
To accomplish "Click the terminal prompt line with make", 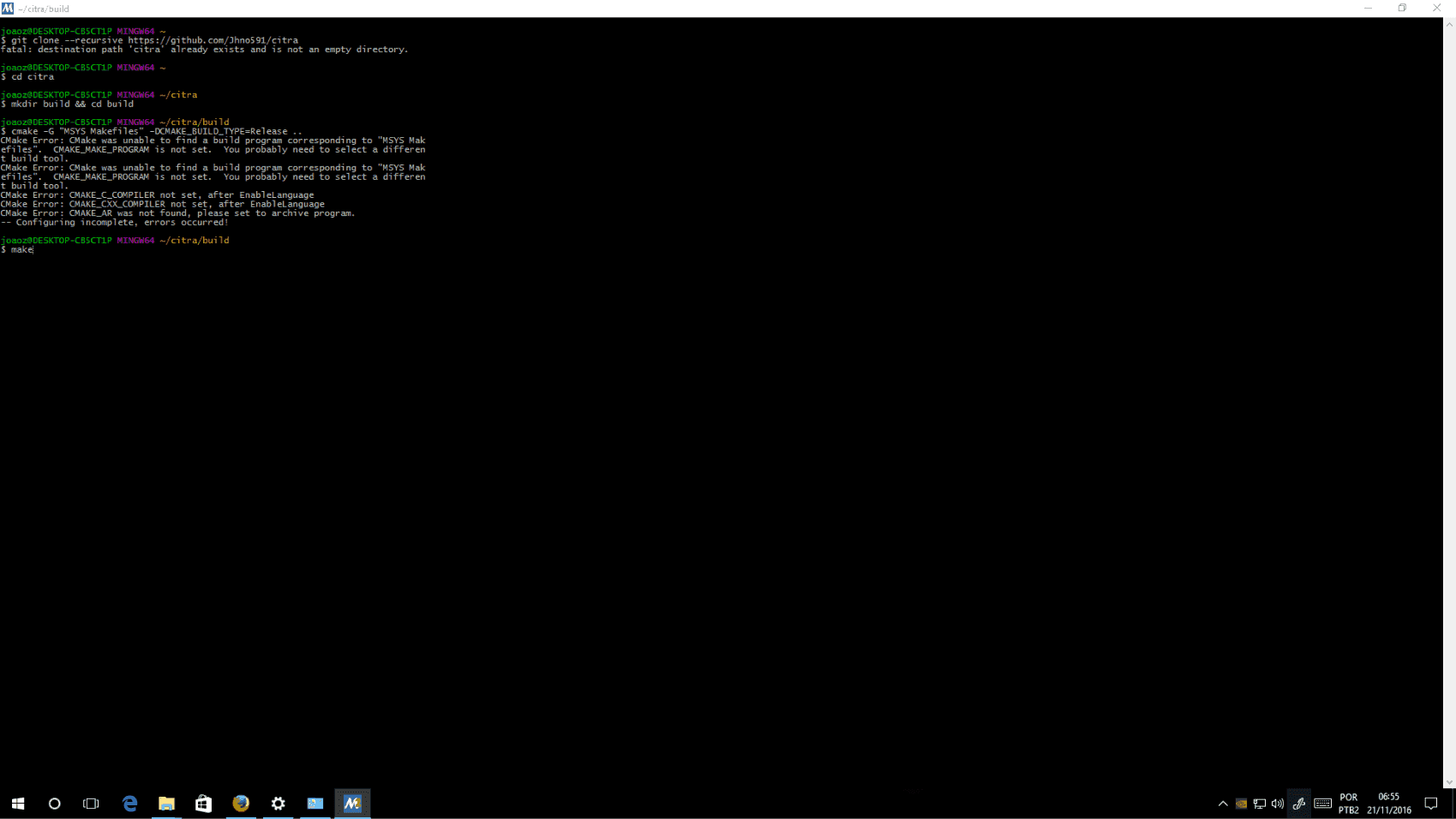I will point(18,249).
